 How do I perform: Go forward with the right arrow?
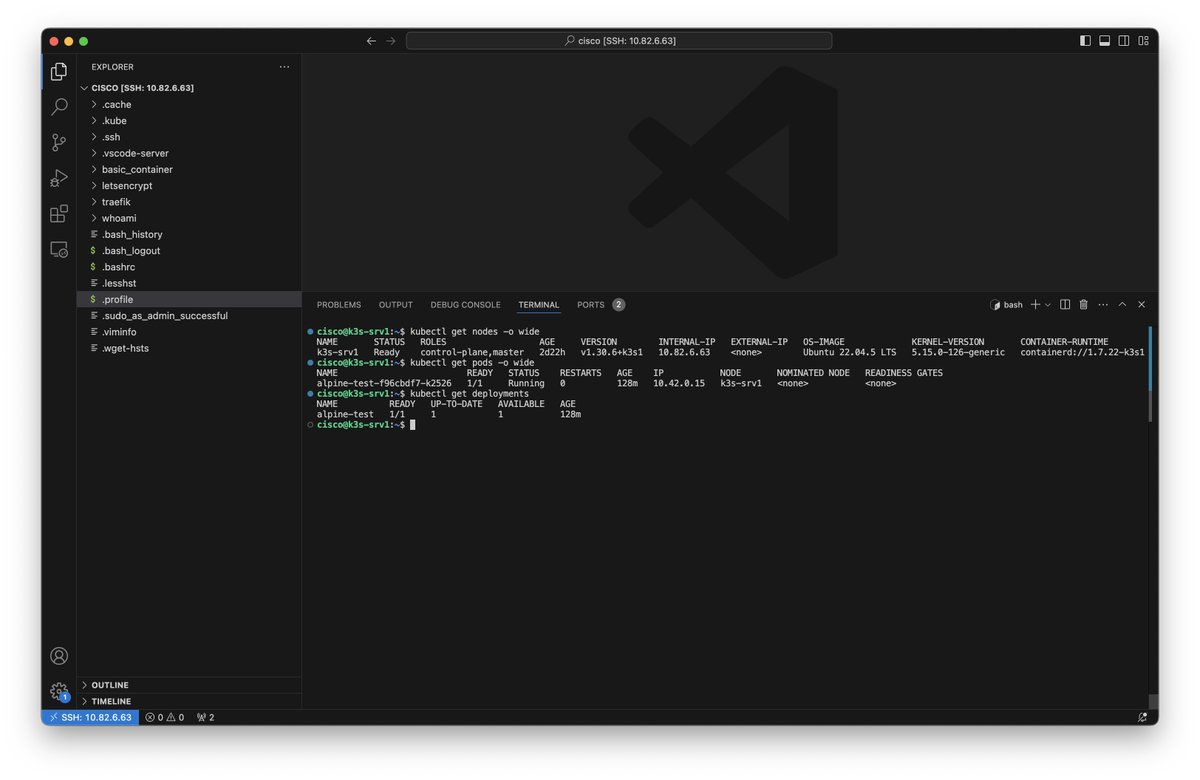(x=391, y=41)
